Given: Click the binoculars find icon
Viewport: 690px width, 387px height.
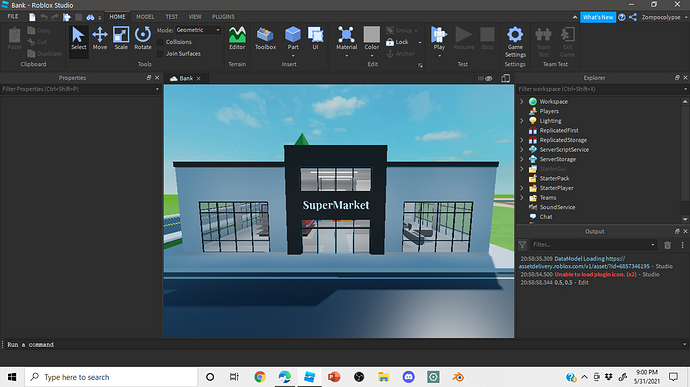Looking at the screenshot, I should pyautogui.click(x=90, y=17).
